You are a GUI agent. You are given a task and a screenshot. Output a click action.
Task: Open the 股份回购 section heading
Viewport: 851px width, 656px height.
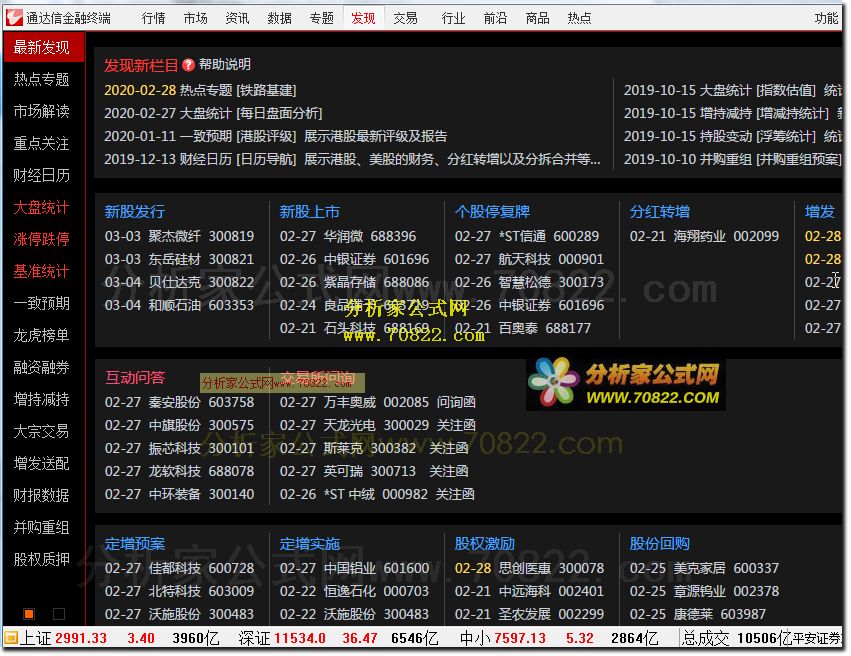[659, 544]
